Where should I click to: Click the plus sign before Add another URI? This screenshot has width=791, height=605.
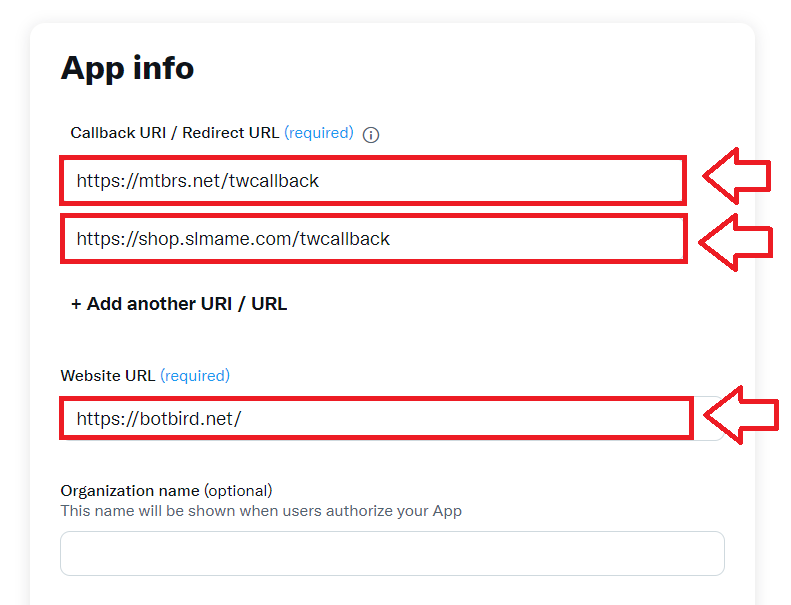coord(76,304)
